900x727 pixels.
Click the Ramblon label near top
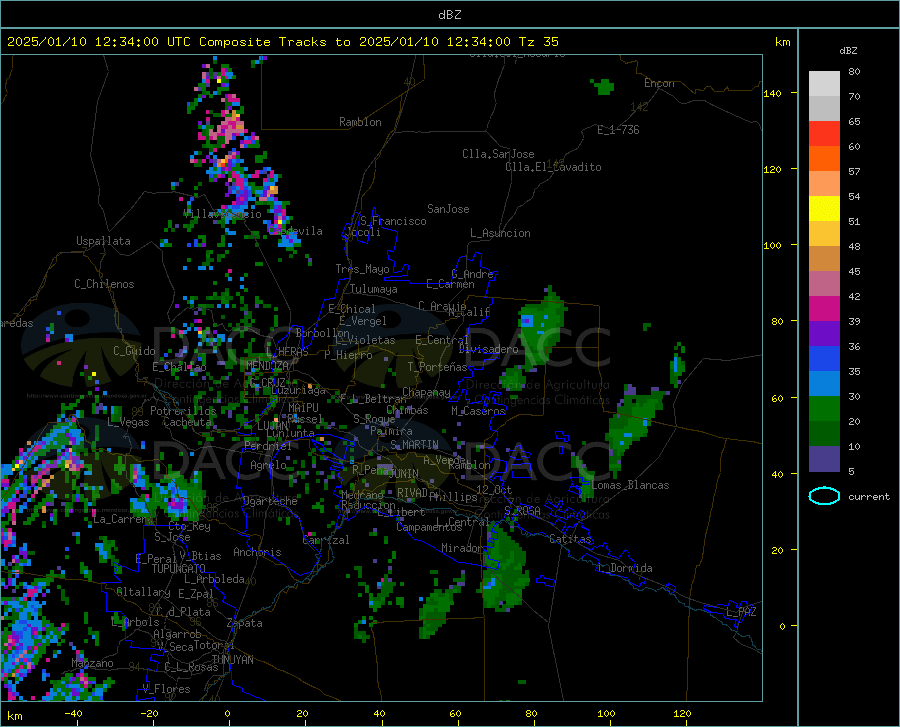tap(360, 122)
